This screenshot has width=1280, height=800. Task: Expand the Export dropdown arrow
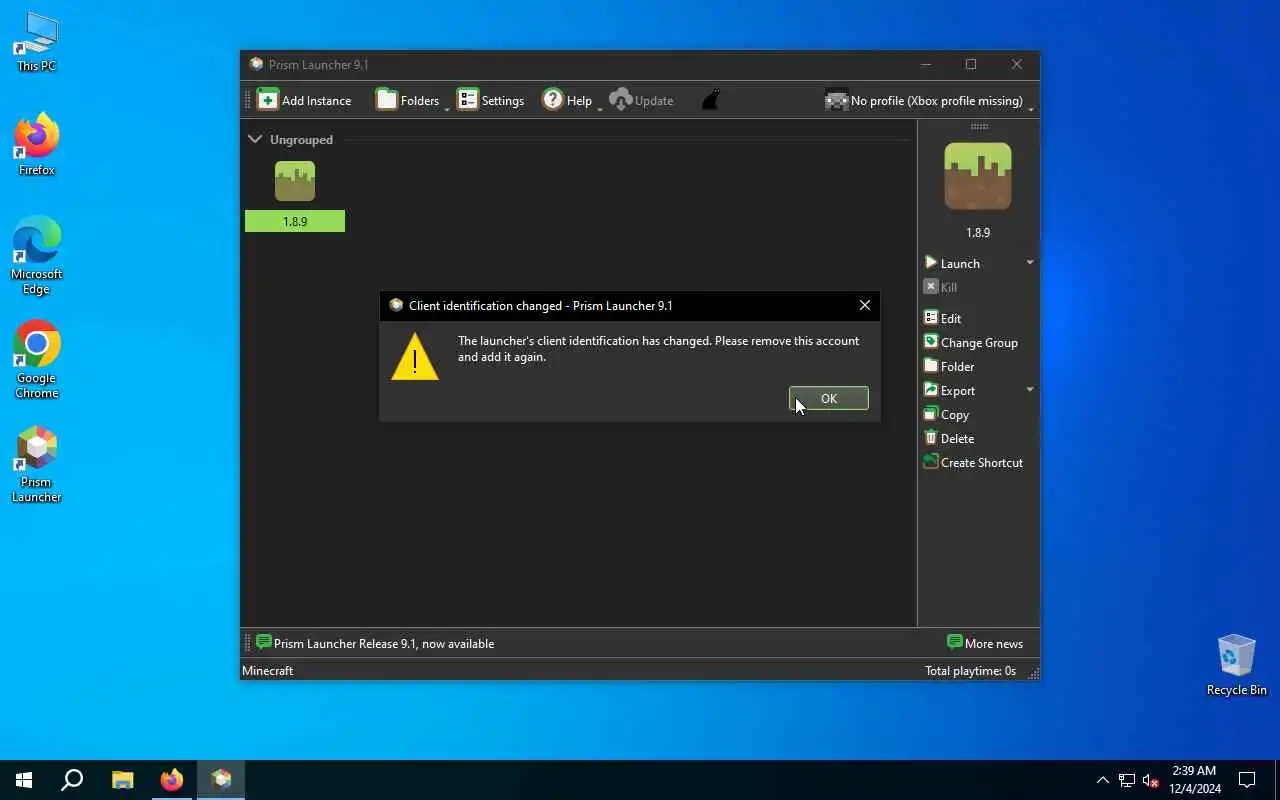pos(1030,390)
